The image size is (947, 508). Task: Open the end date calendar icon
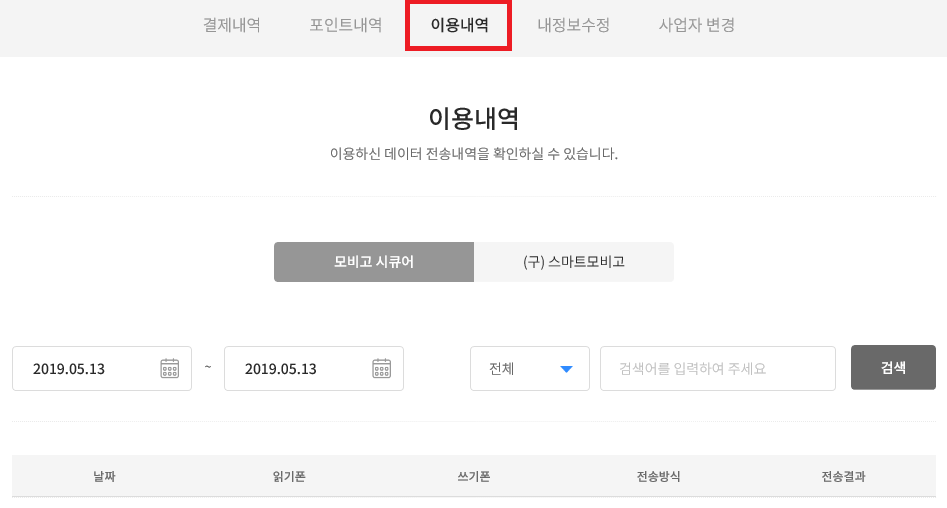click(382, 368)
